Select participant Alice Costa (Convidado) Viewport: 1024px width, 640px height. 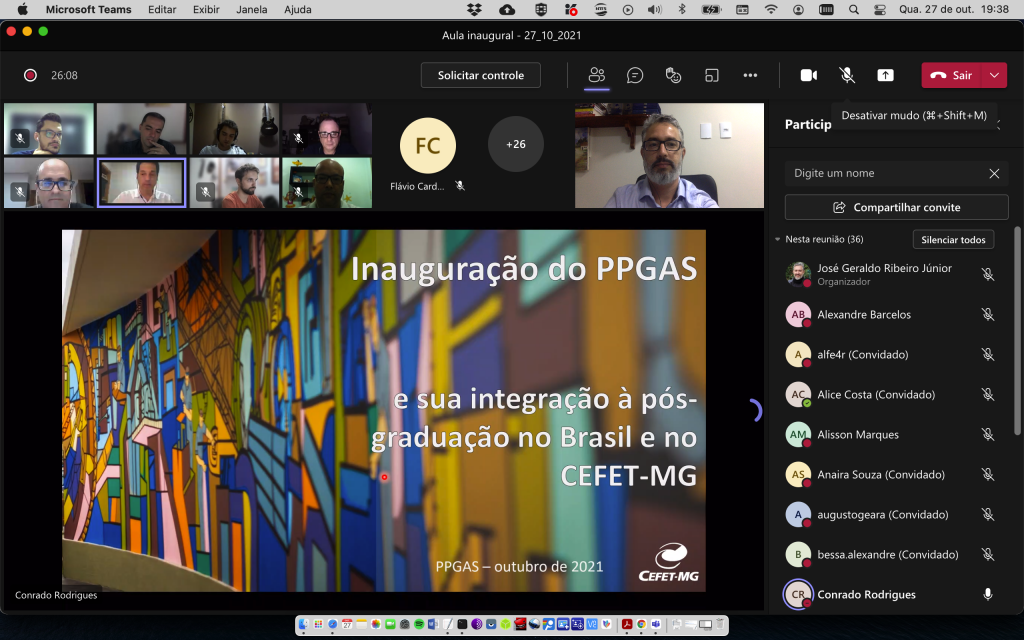point(891,394)
